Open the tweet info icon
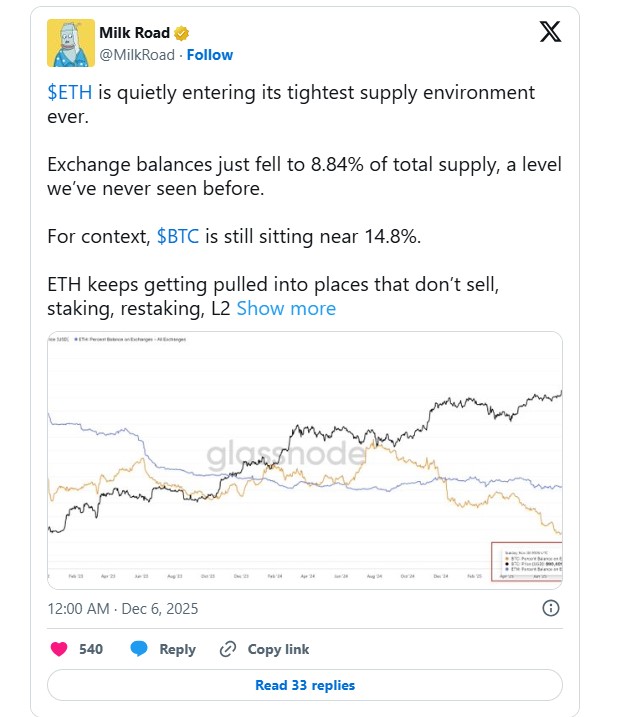The width and height of the screenshot is (622, 717). pyautogui.click(x=550, y=607)
